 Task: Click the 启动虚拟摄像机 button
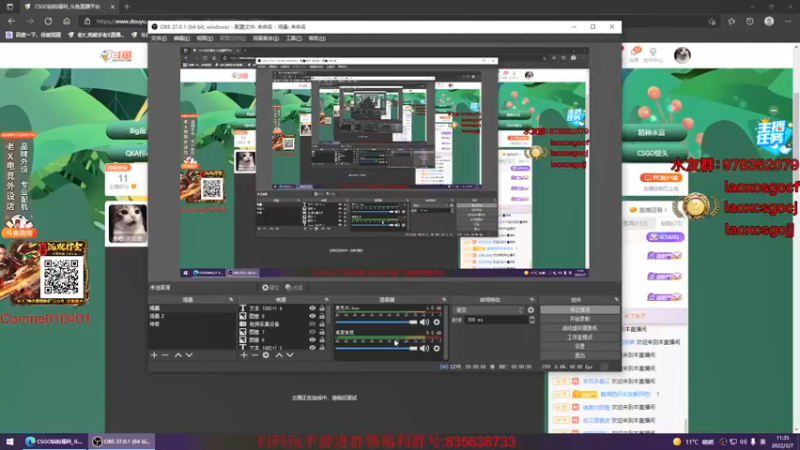pyautogui.click(x=580, y=328)
